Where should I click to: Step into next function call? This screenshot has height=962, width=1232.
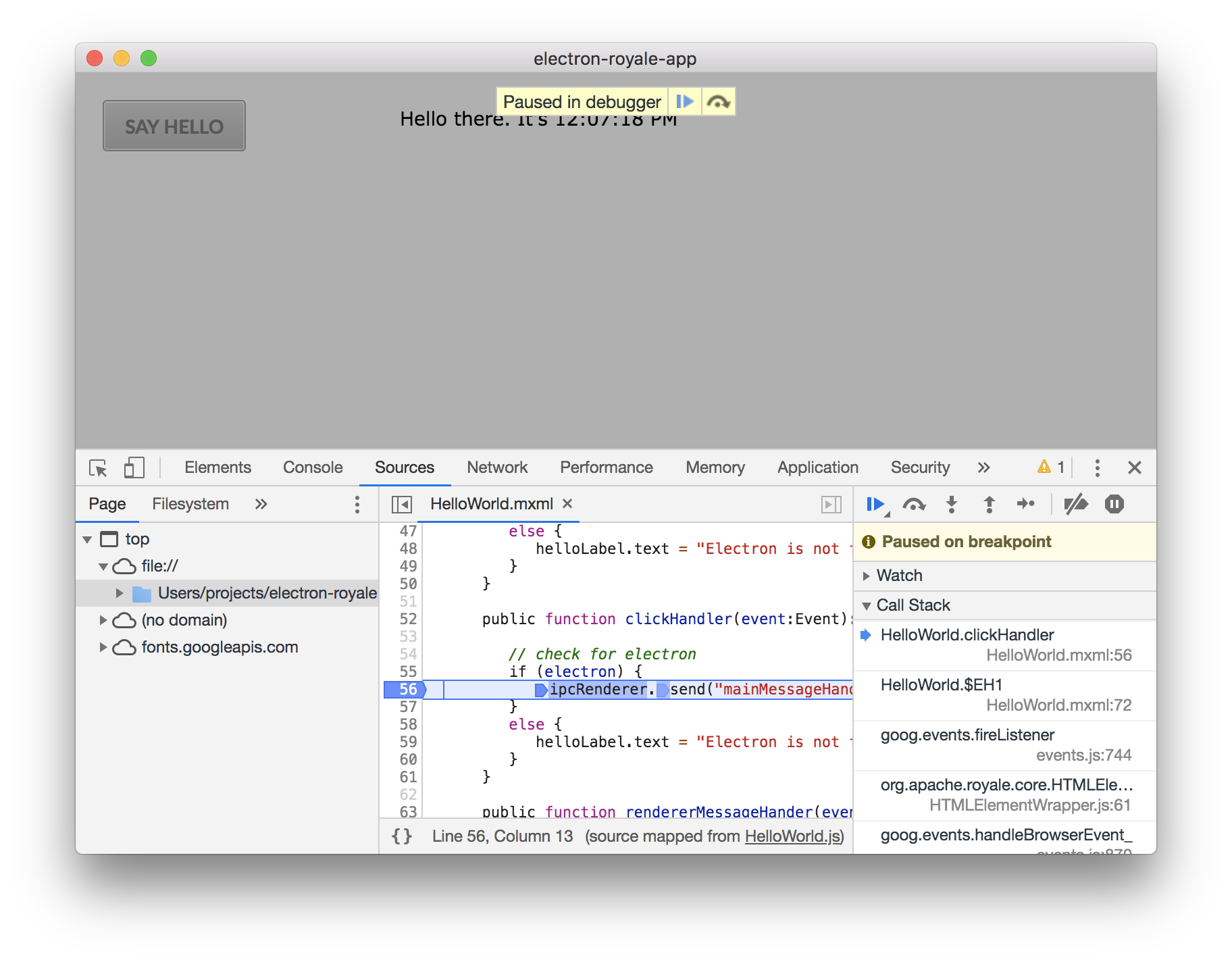tap(952, 504)
